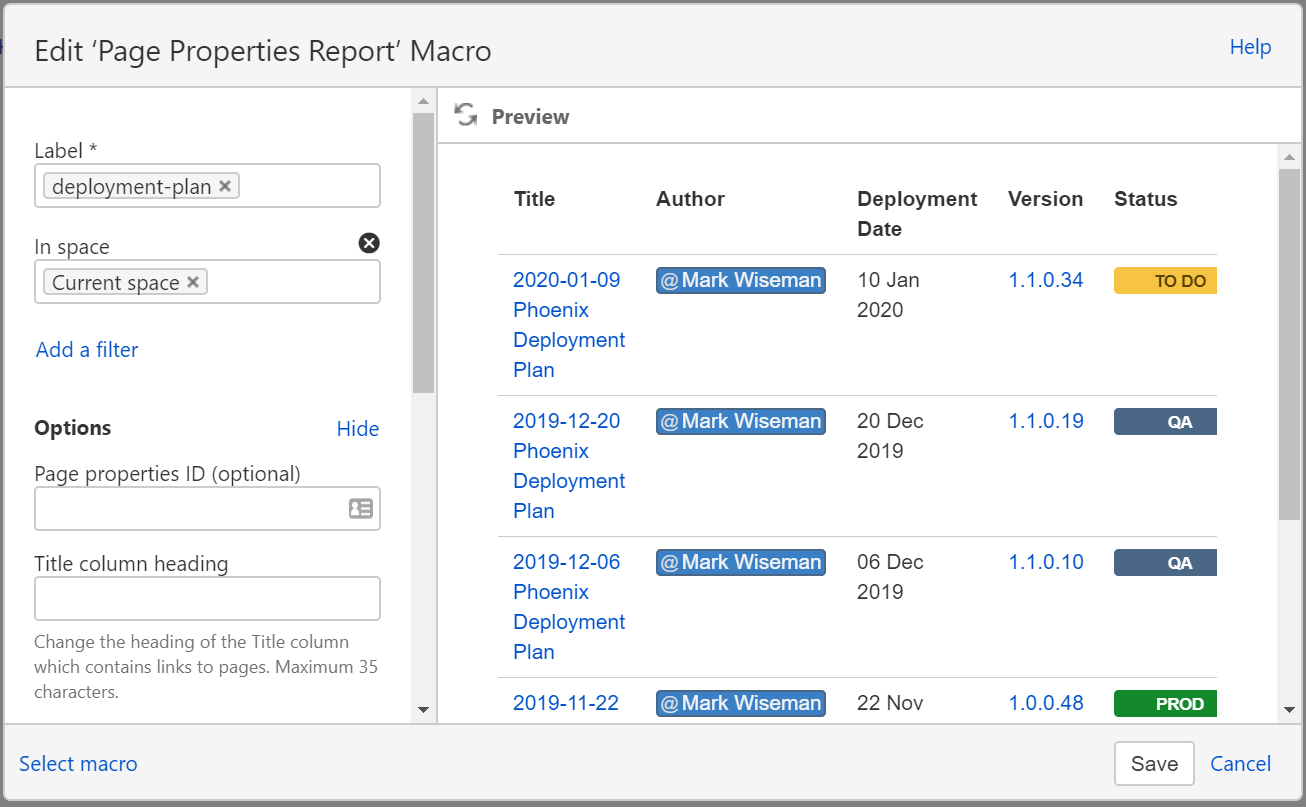The height and width of the screenshot is (807, 1306).
Task: Open version 1.1.0.10 link
Action: coord(1045,562)
